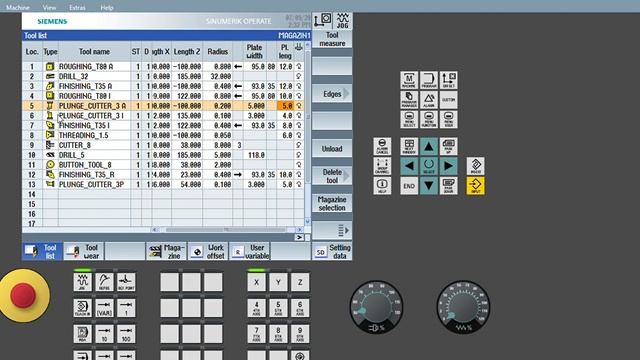Select the Z axis key
This screenshot has width=640, height=360.
300,282
